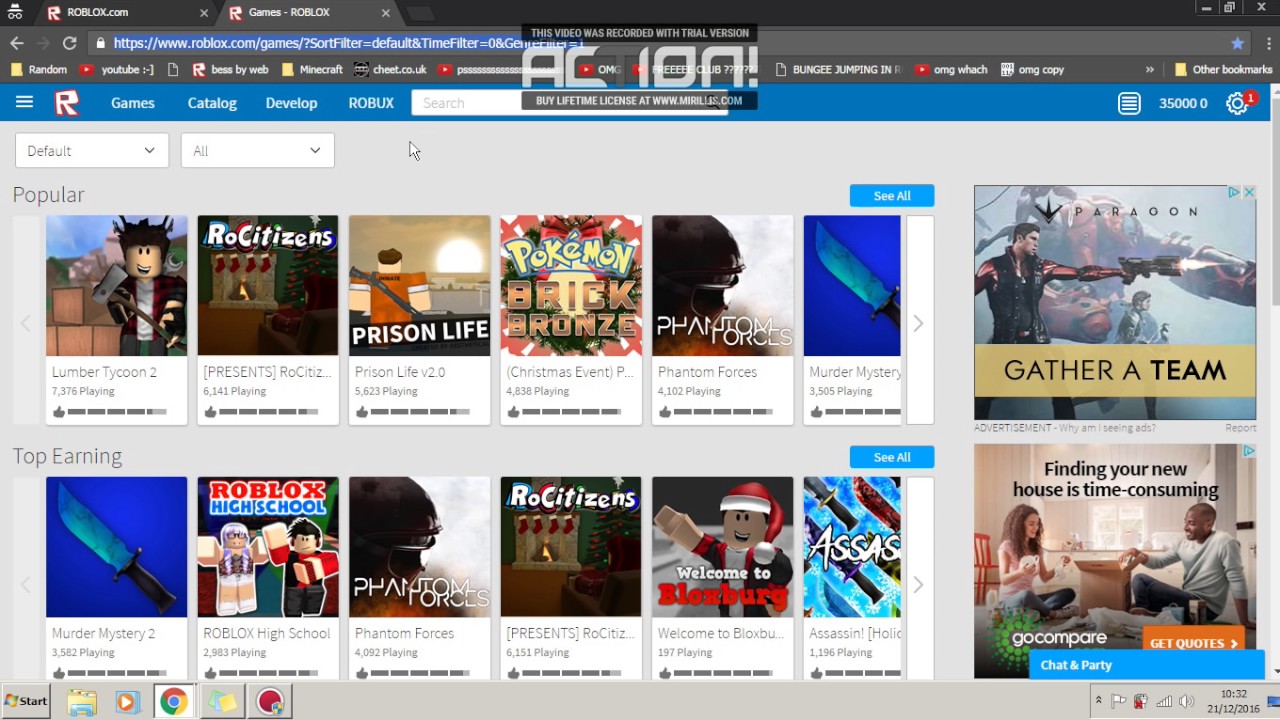Click Why am I seeing ads link
1280x720 pixels.
(x=1105, y=428)
